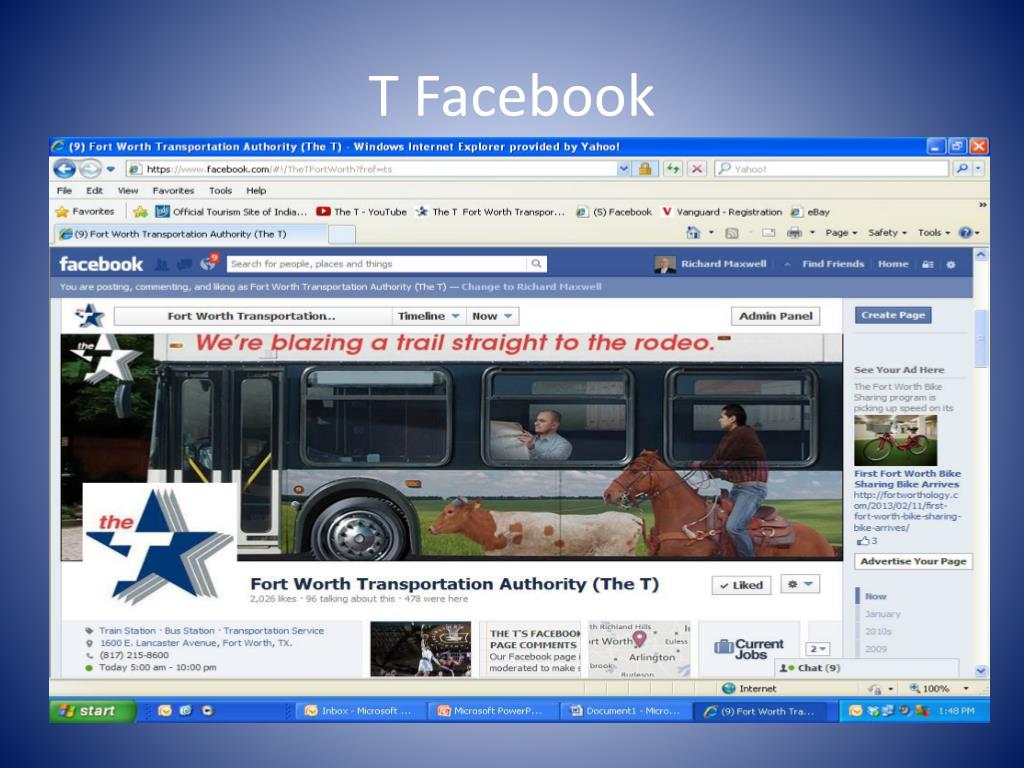
Task: Click the Current Jobs briefcase tile
Action: click(x=748, y=648)
